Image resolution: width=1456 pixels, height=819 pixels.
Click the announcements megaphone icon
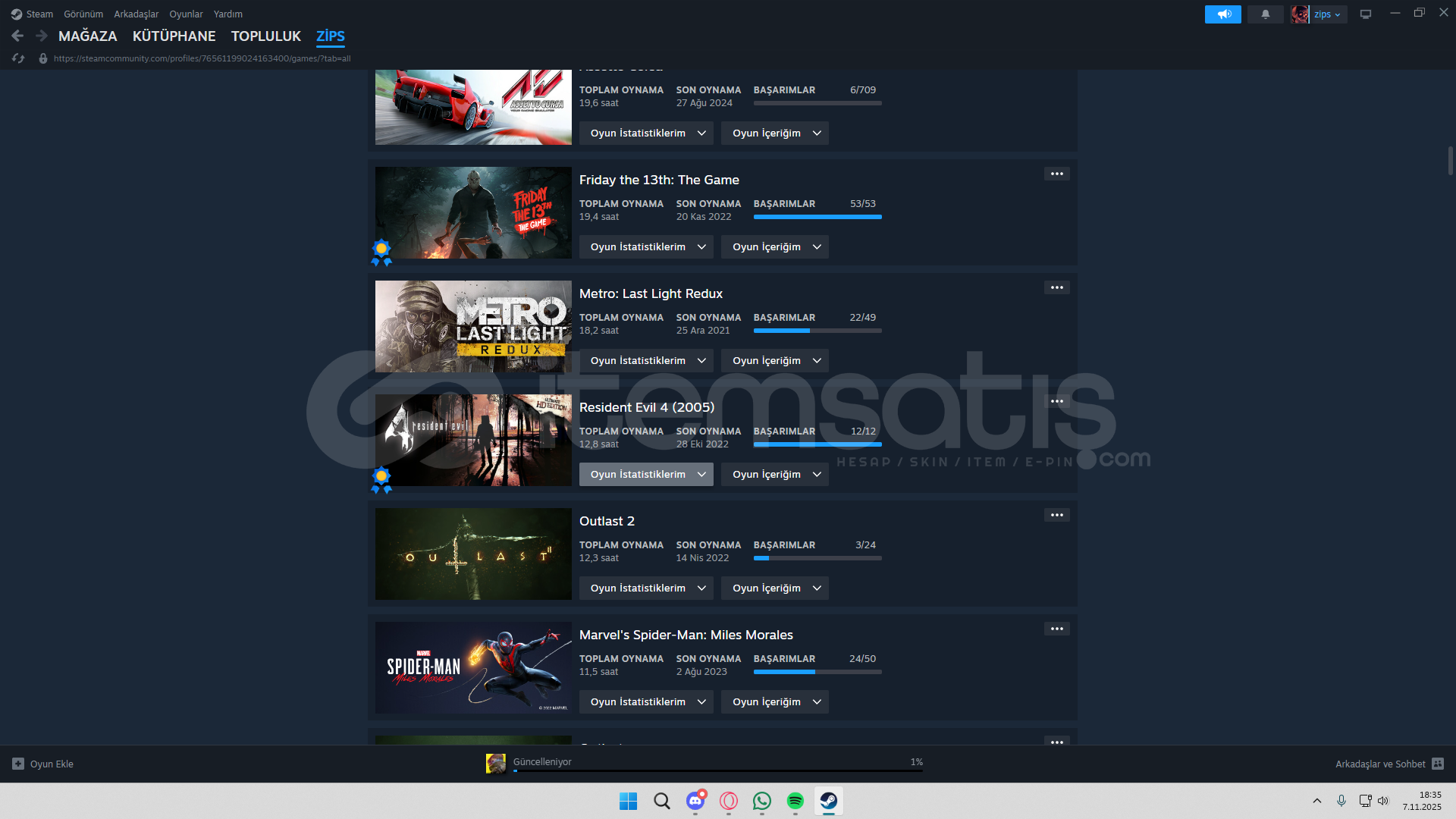coord(1222,14)
